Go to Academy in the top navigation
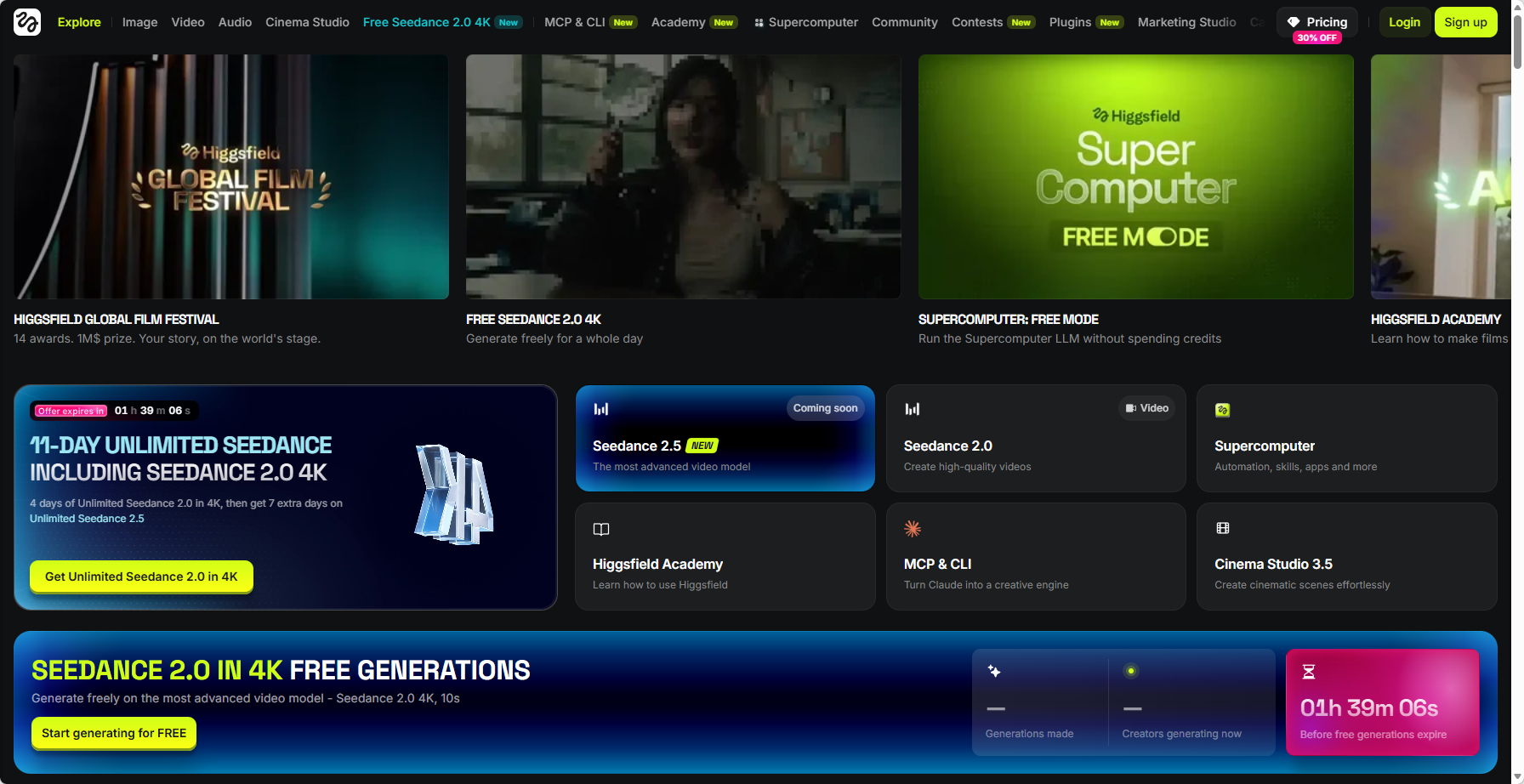The image size is (1524, 784). coord(694,22)
